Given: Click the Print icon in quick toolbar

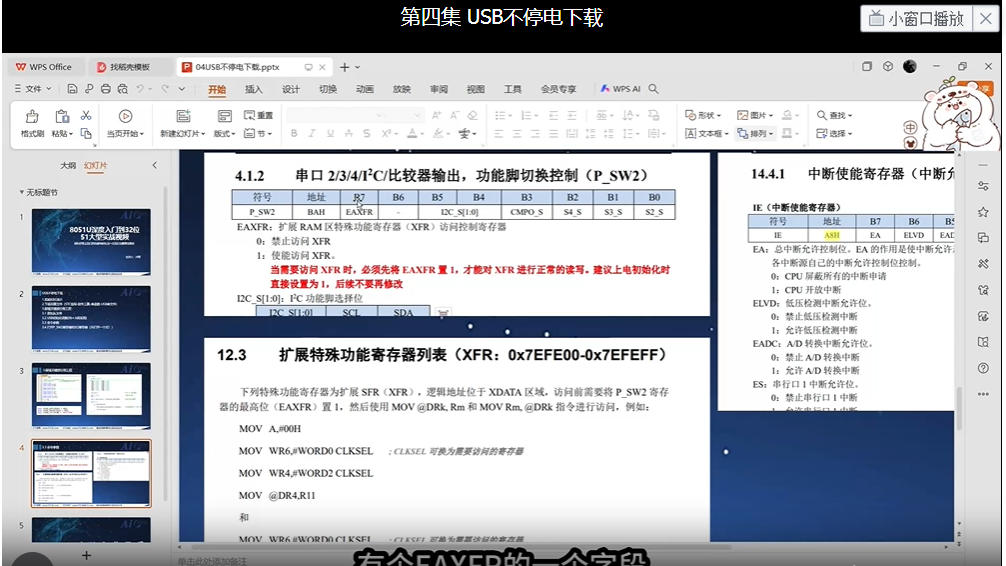Looking at the screenshot, I should (x=106, y=89).
